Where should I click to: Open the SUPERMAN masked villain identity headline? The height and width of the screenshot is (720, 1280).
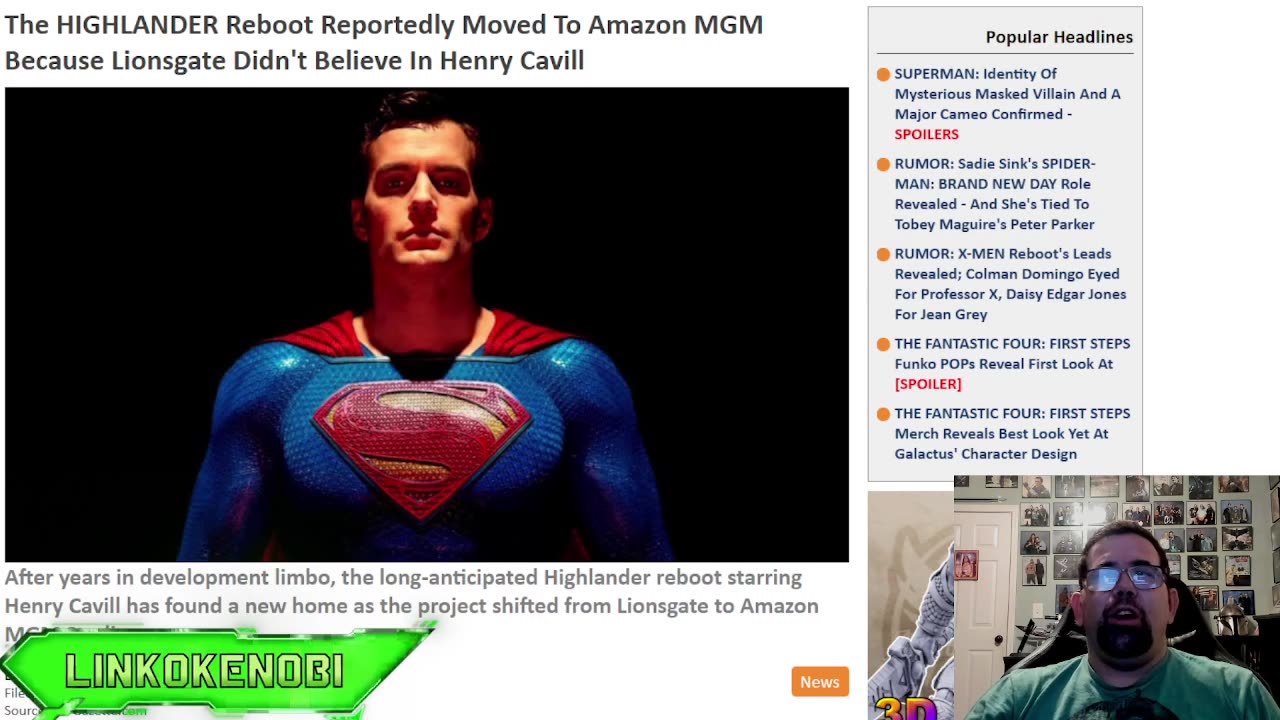[x=1007, y=103]
